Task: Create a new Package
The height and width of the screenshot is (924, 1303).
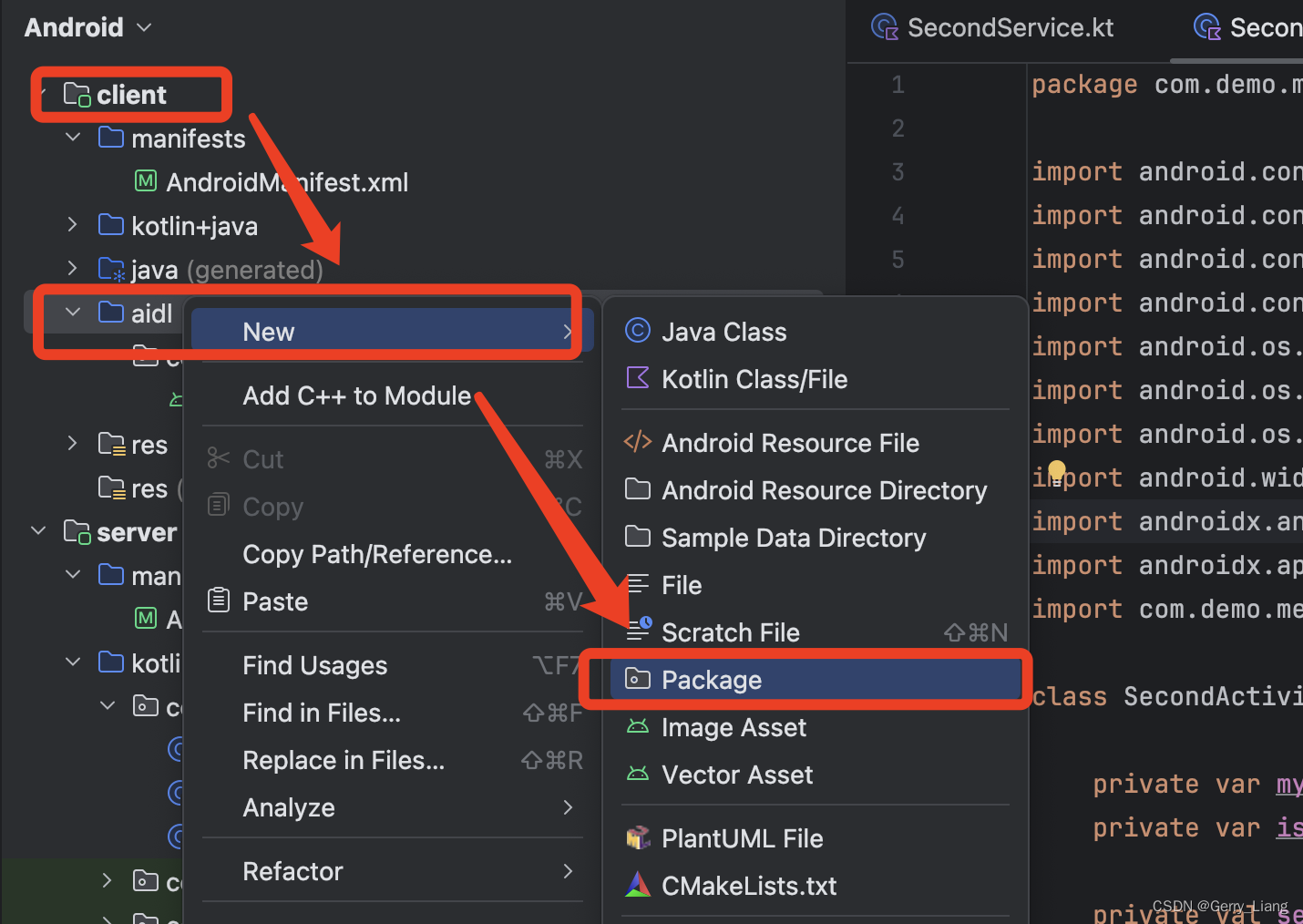Action: 816,680
